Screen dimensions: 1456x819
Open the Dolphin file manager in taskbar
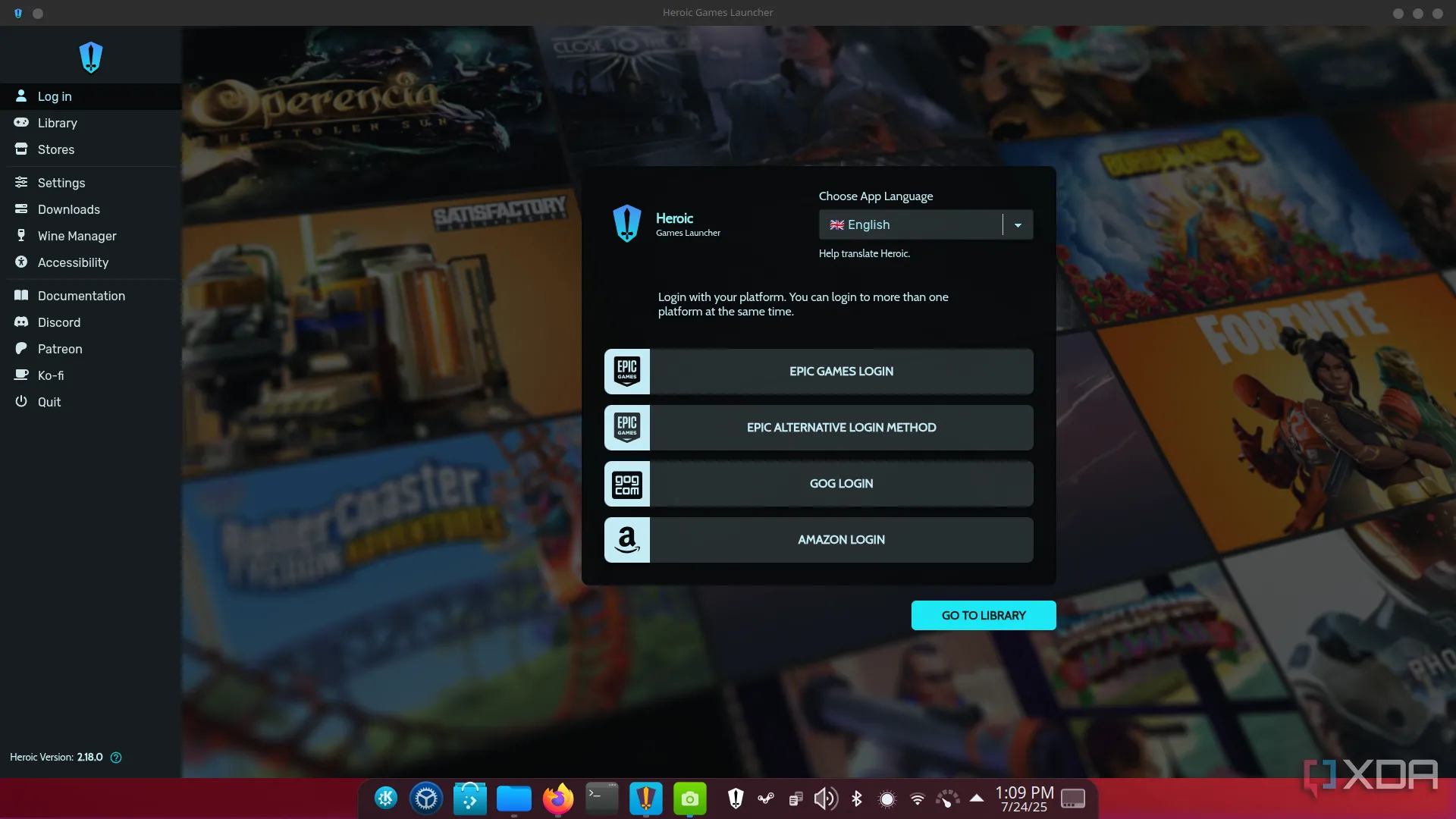(514, 799)
